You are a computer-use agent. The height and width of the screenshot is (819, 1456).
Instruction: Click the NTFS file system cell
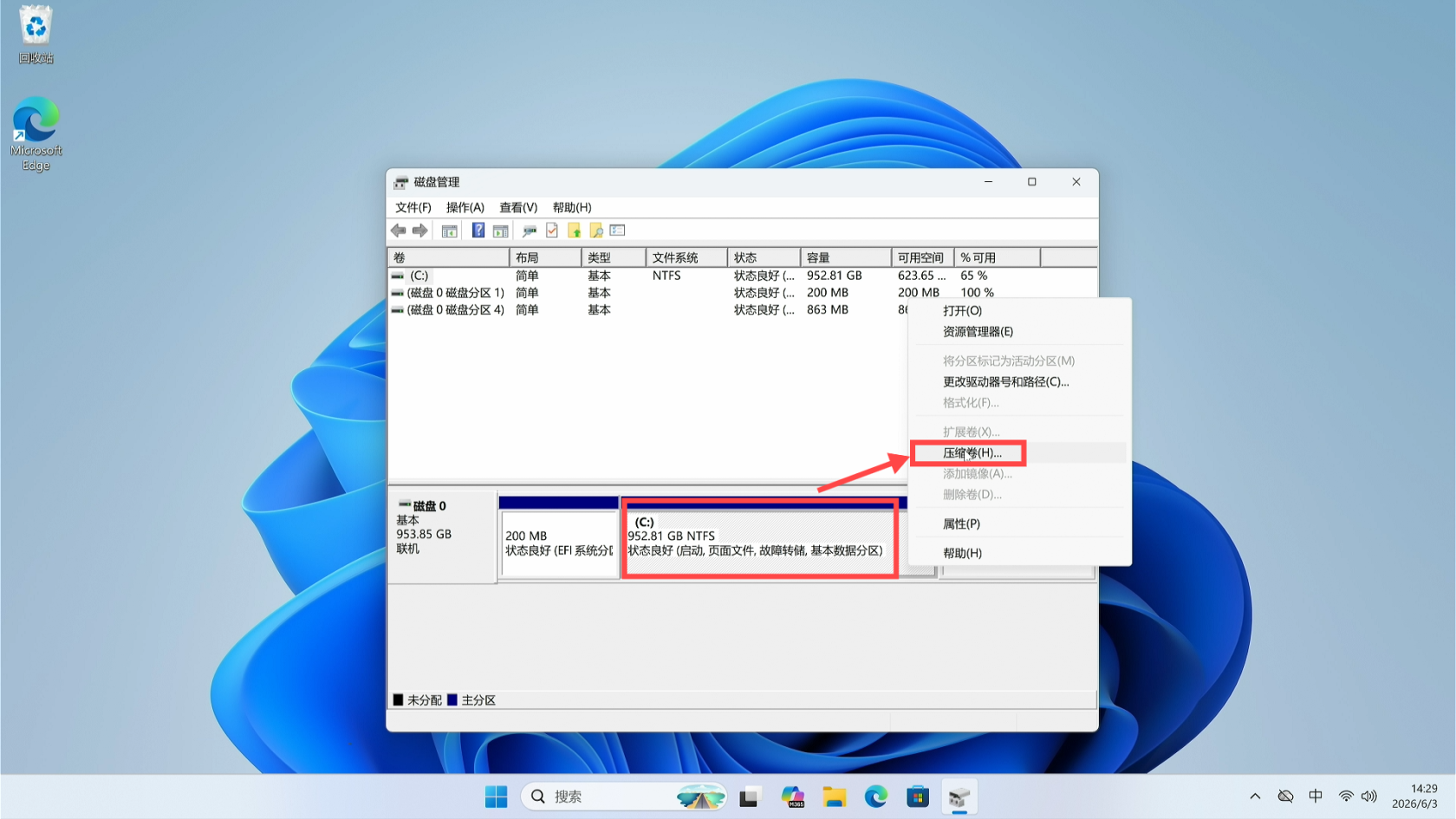[x=666, y=276]
